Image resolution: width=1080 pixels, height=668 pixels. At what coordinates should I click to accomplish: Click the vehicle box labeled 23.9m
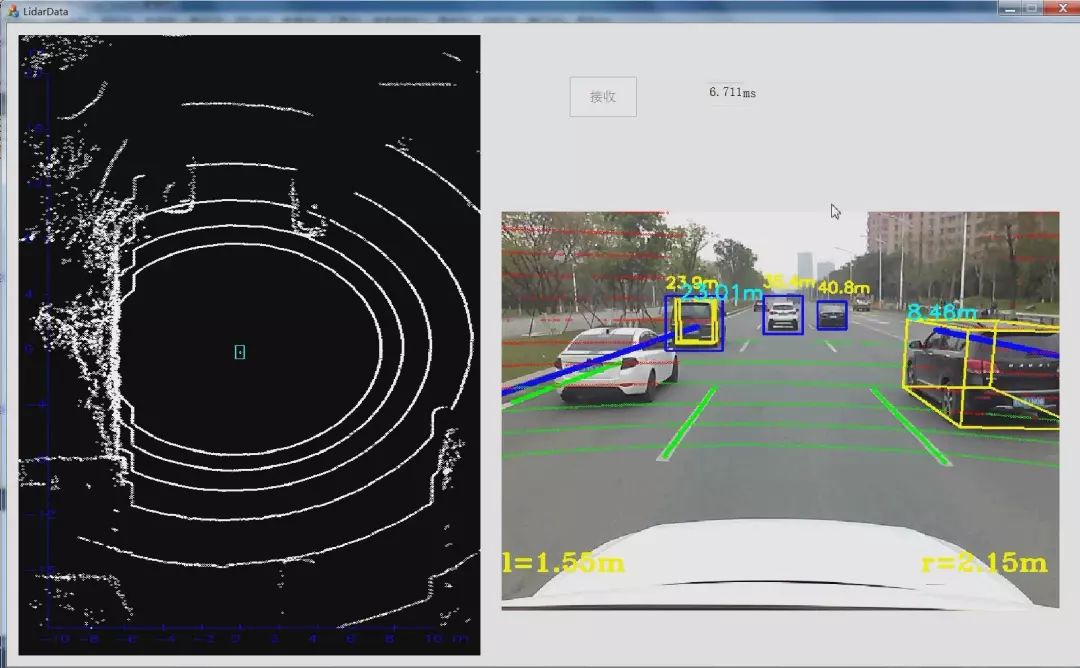(x=694, y=322)
